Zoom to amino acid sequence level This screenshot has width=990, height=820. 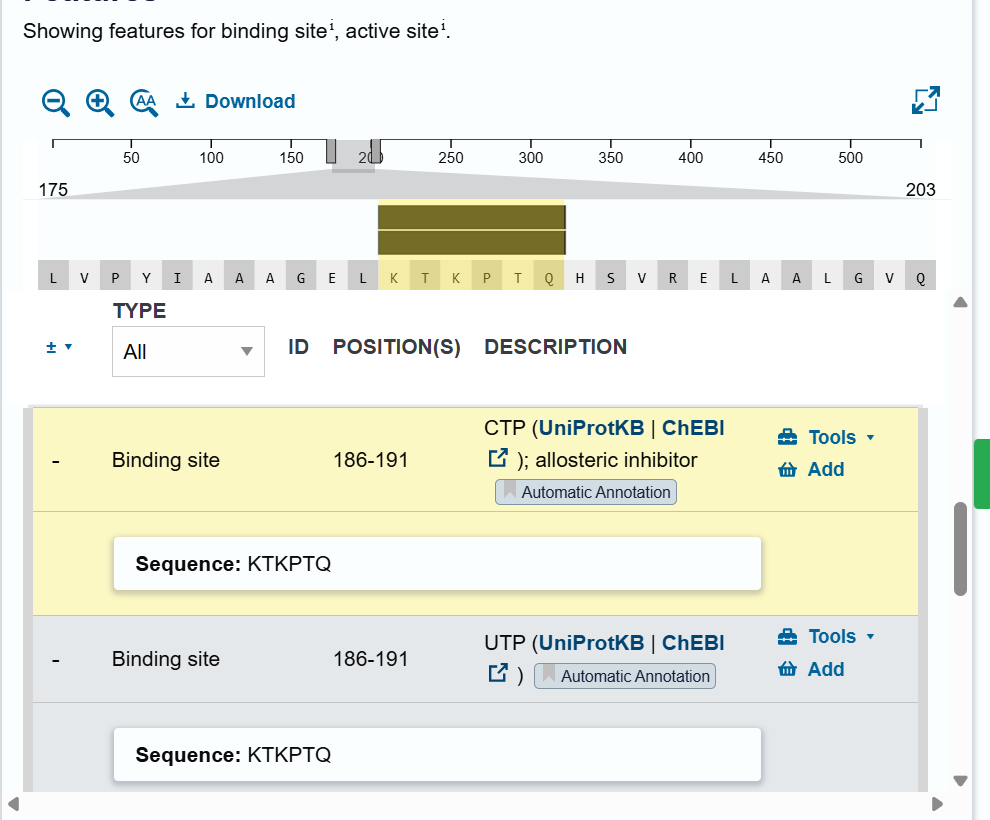coord(144,102)
